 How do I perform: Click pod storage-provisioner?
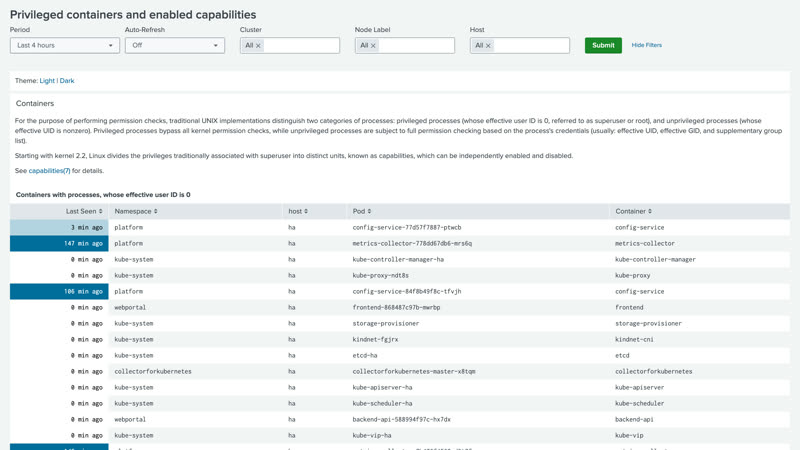tap(386, 323)
